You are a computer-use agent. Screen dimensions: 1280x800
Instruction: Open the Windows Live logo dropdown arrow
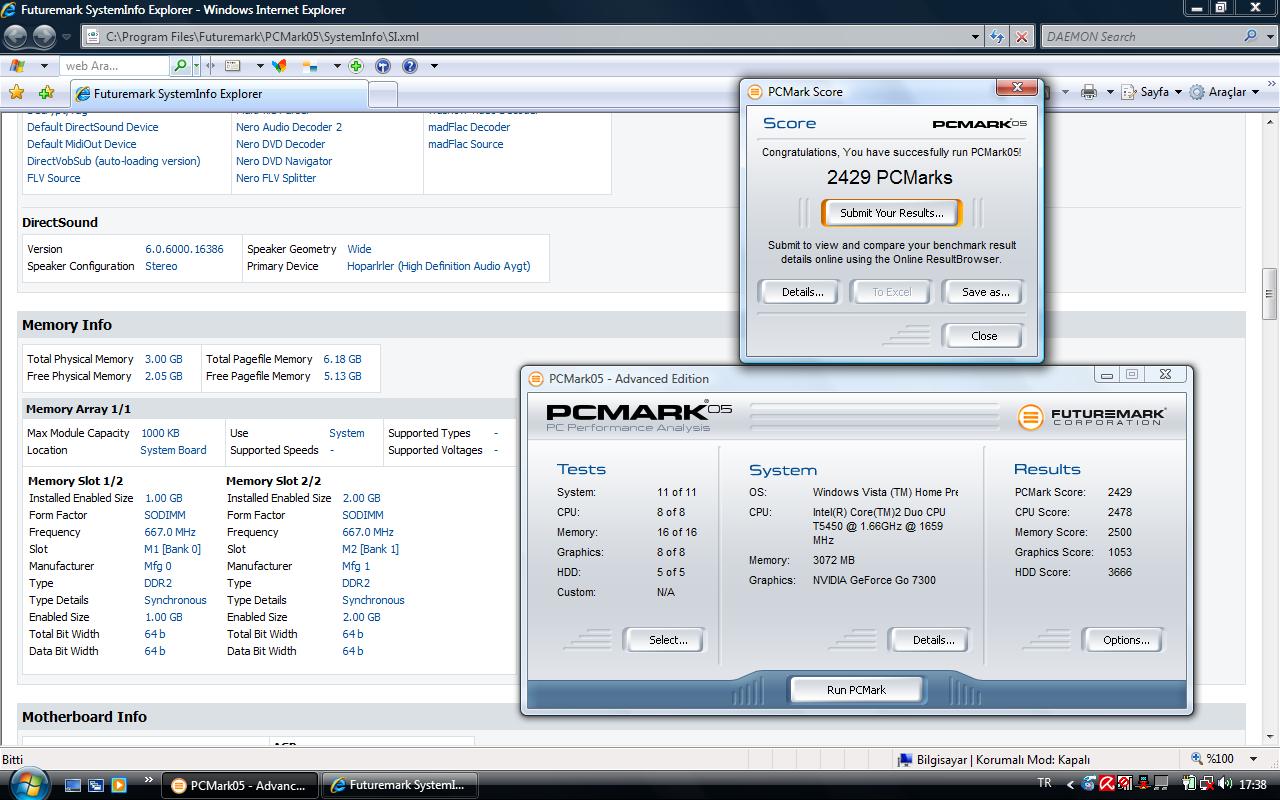coord(43,66)
